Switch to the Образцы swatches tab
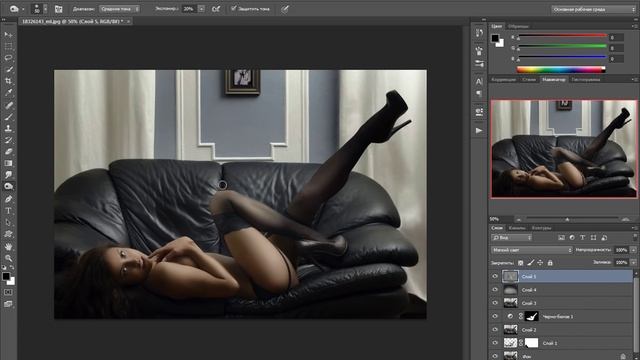 pyautogui.click(x=518, y=27)
